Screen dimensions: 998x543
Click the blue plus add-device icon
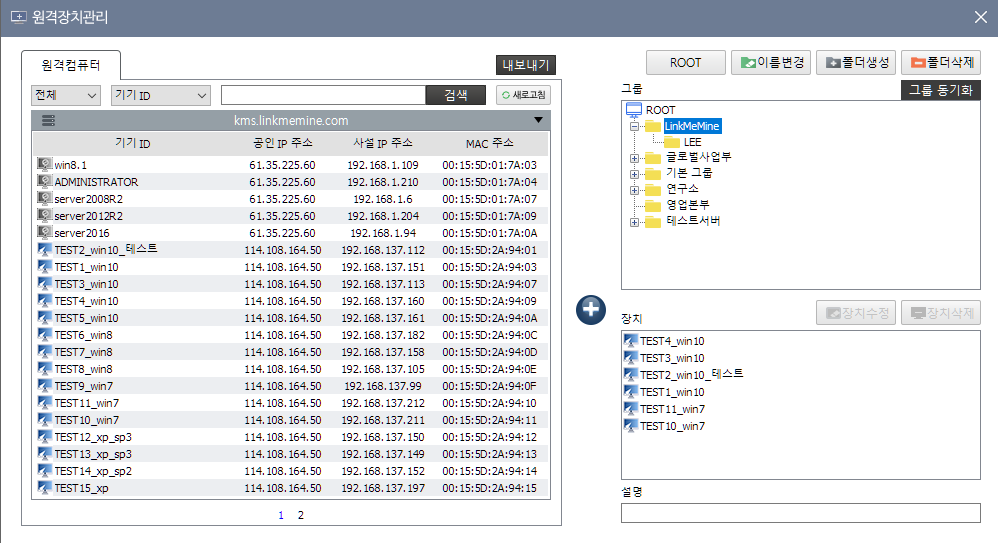pos(591,310)
